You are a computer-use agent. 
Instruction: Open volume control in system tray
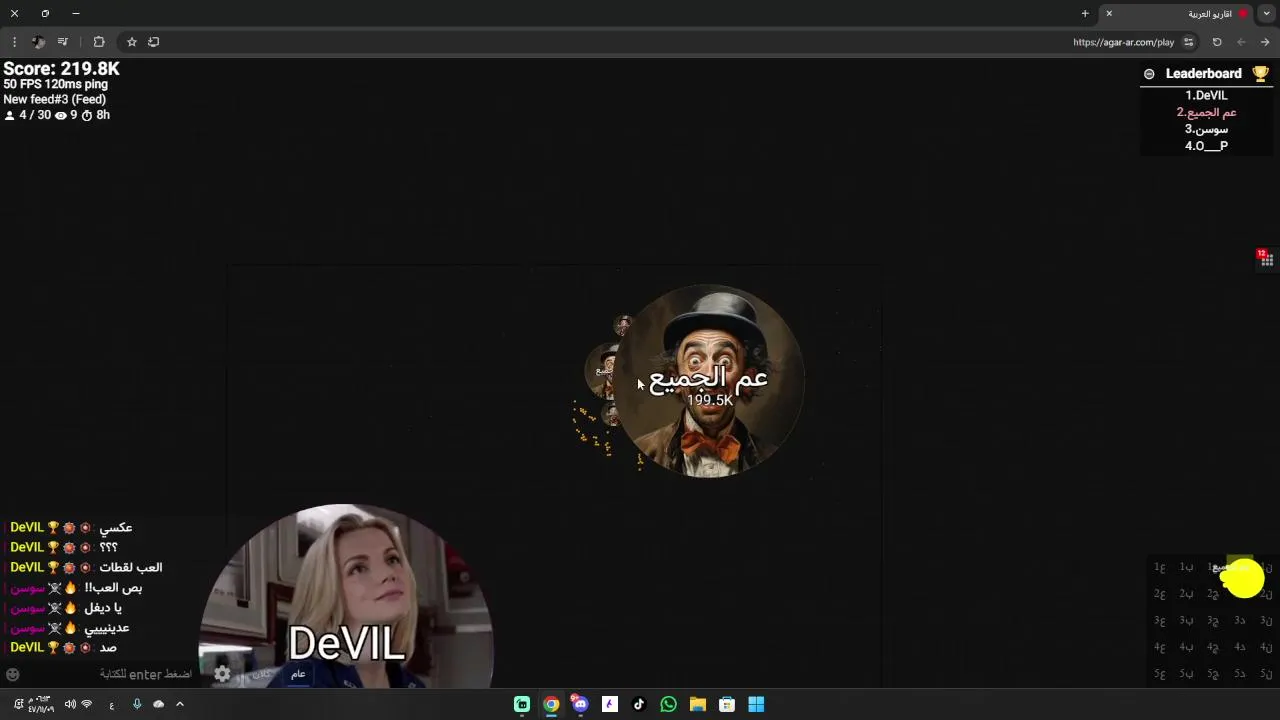(x=69, y=705)
